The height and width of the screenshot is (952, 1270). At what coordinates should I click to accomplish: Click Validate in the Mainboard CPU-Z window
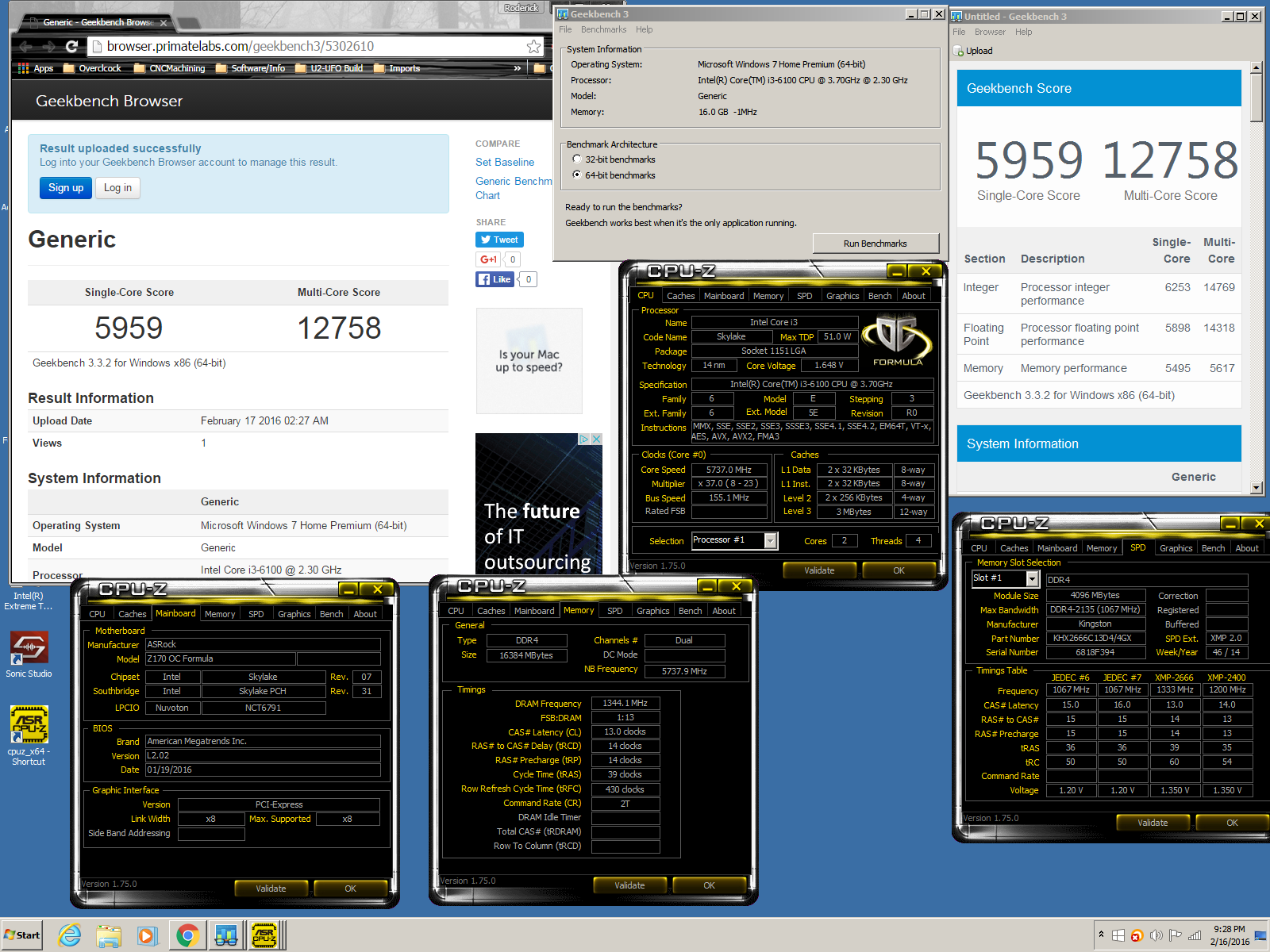point(271,889)
